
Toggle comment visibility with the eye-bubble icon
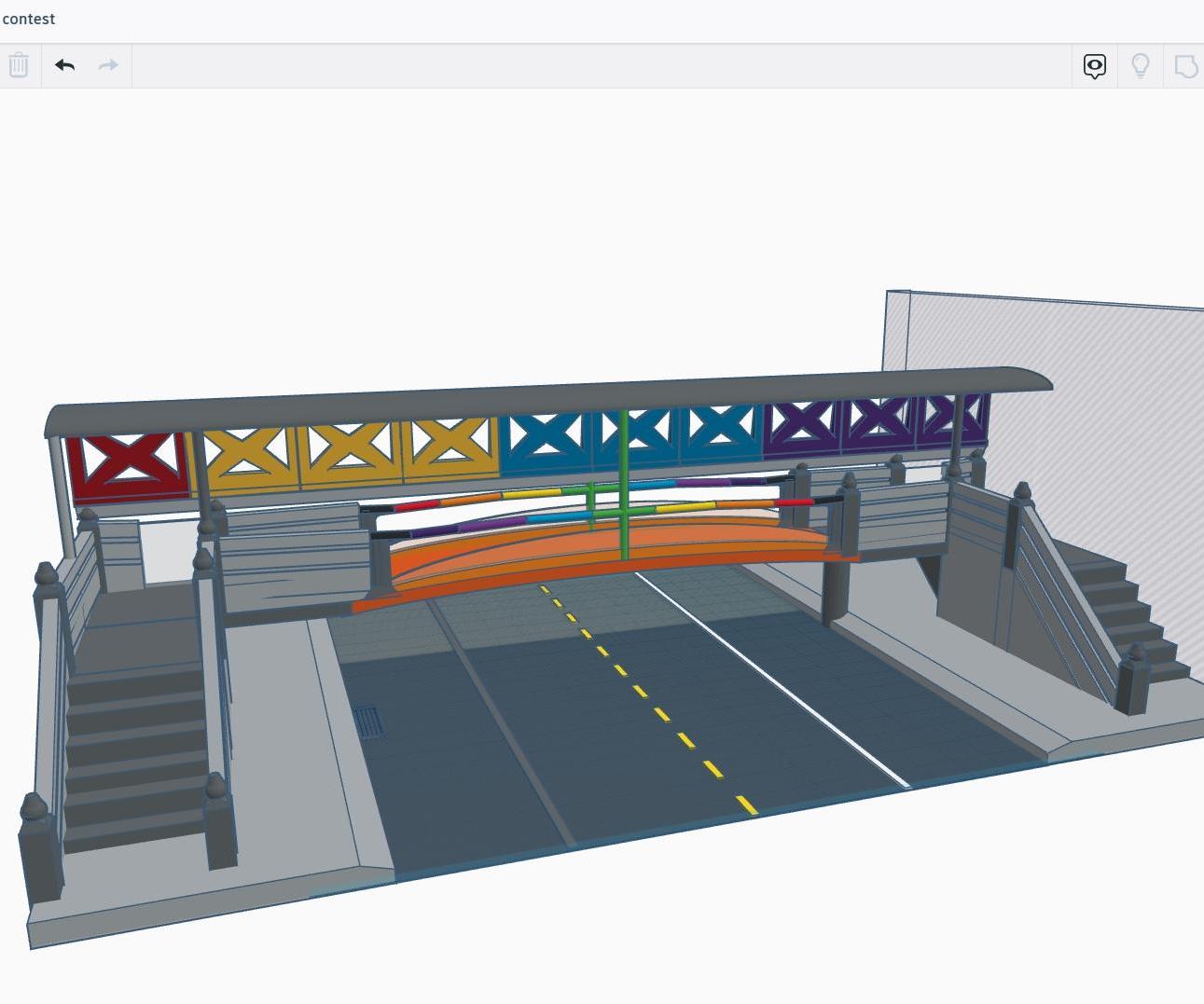point(1094,65)
